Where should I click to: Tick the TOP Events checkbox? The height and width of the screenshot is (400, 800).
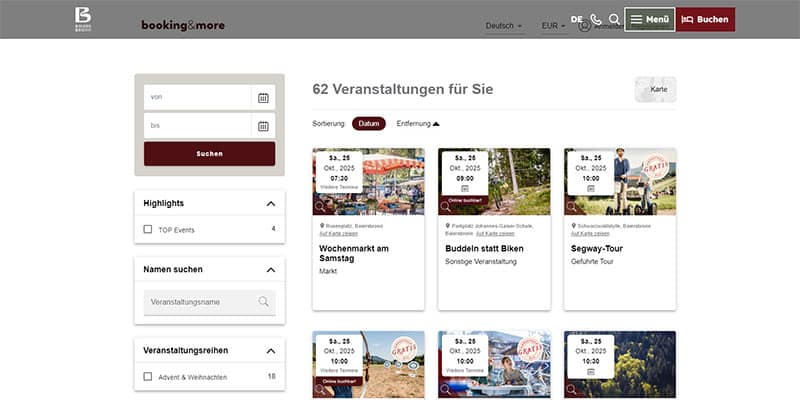click(x=148, y=229)
